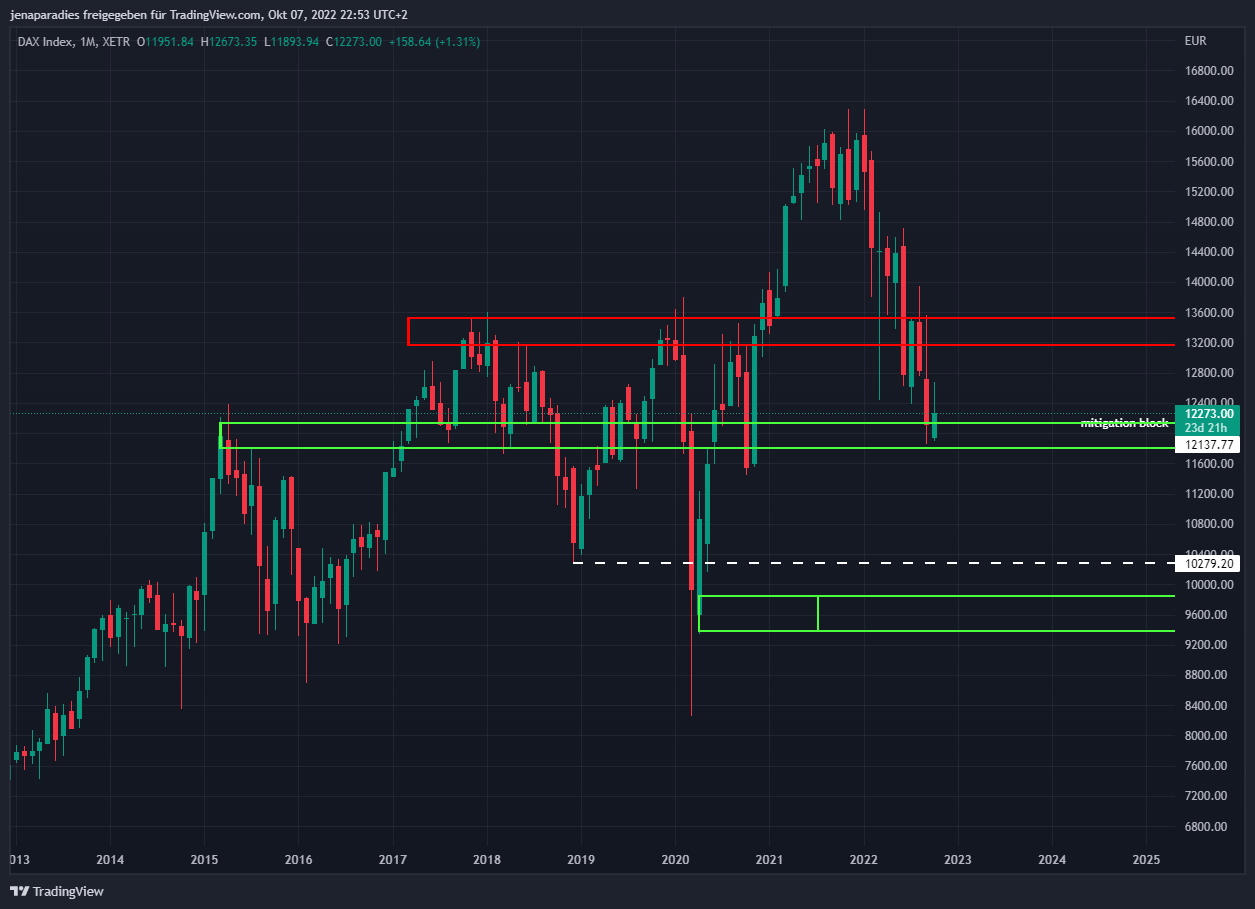Screen dimensions: 1255x909
Task: Click the close value C12273.00
Action: [353, 42]
